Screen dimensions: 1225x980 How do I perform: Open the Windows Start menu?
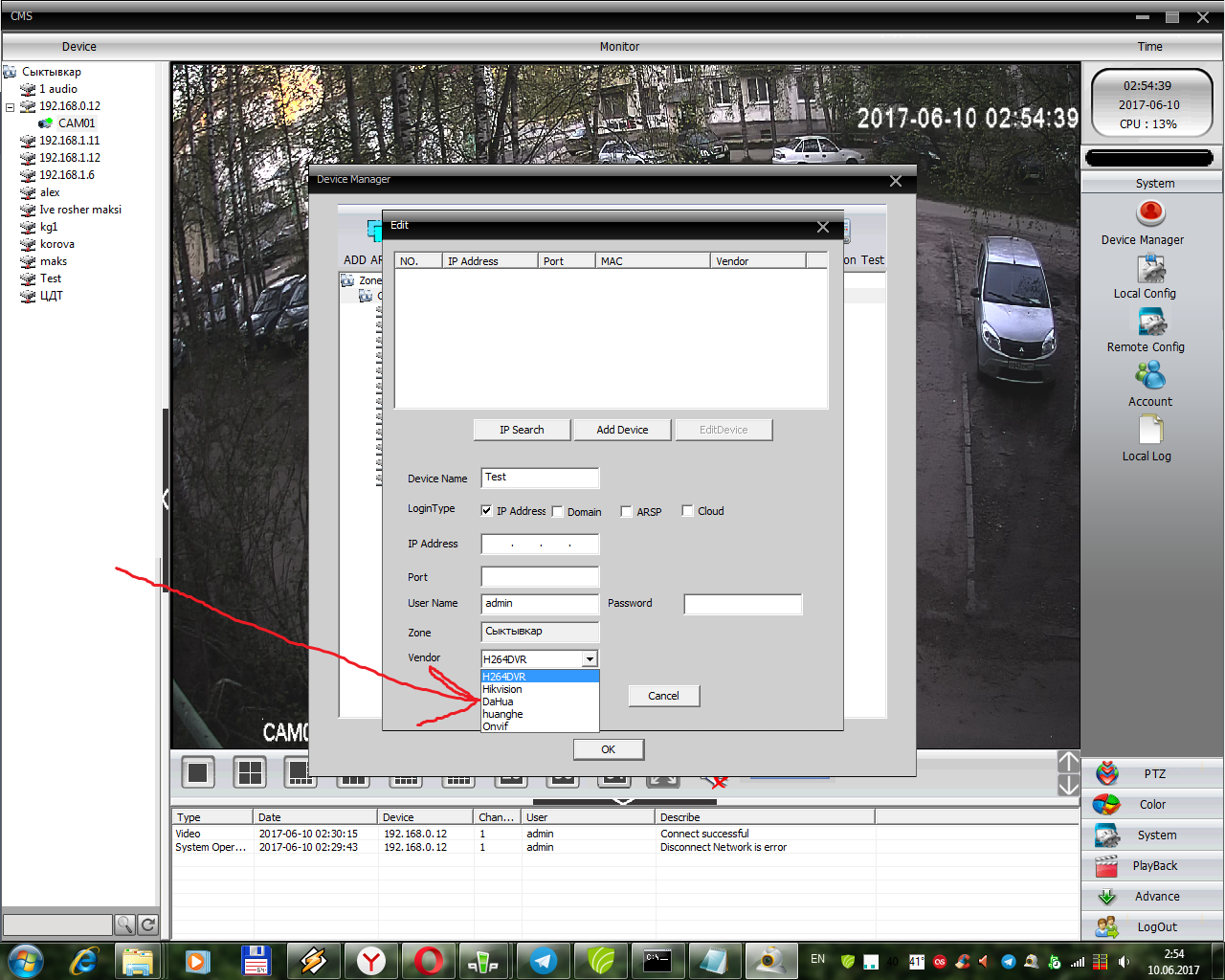coord(26,960)
